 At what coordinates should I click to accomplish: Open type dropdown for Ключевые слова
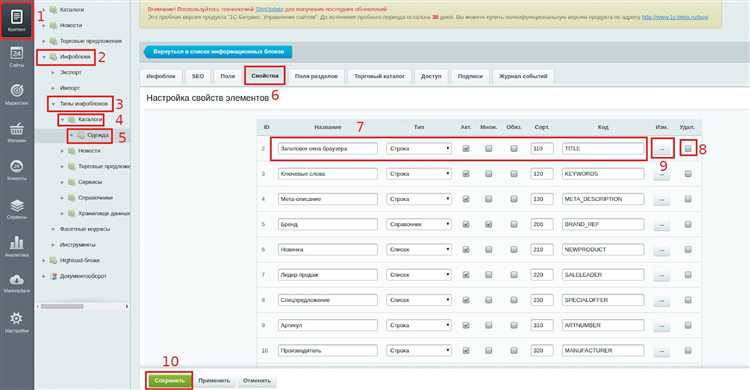[419, 174]
